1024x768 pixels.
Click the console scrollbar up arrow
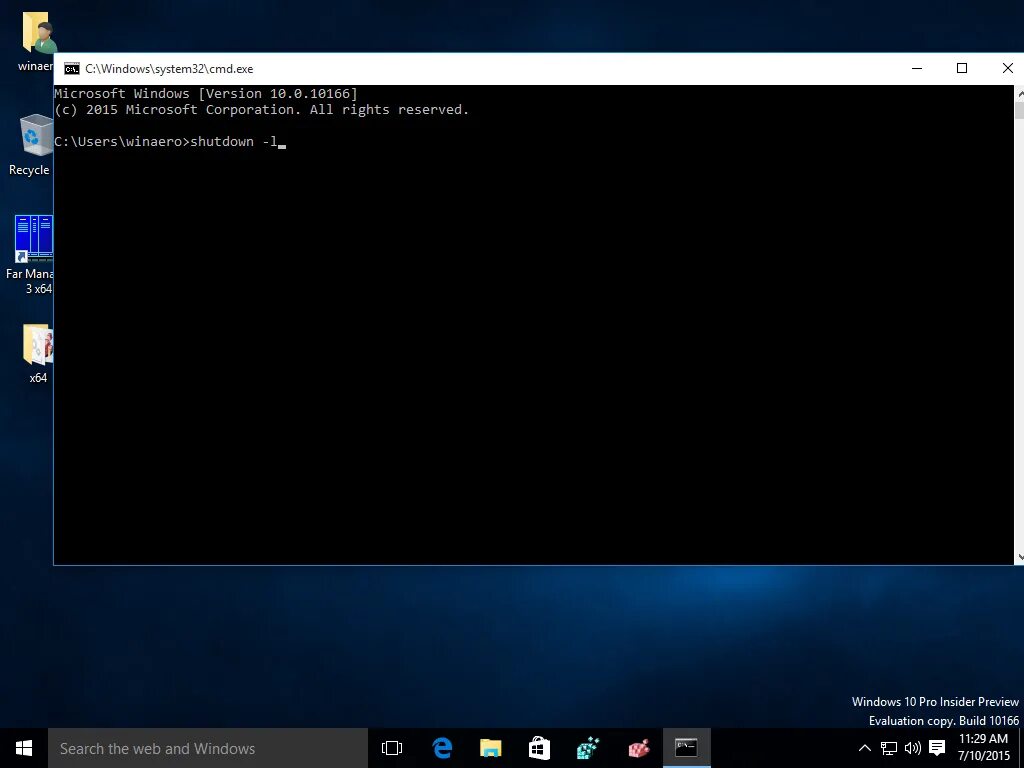coord(1019,93)
